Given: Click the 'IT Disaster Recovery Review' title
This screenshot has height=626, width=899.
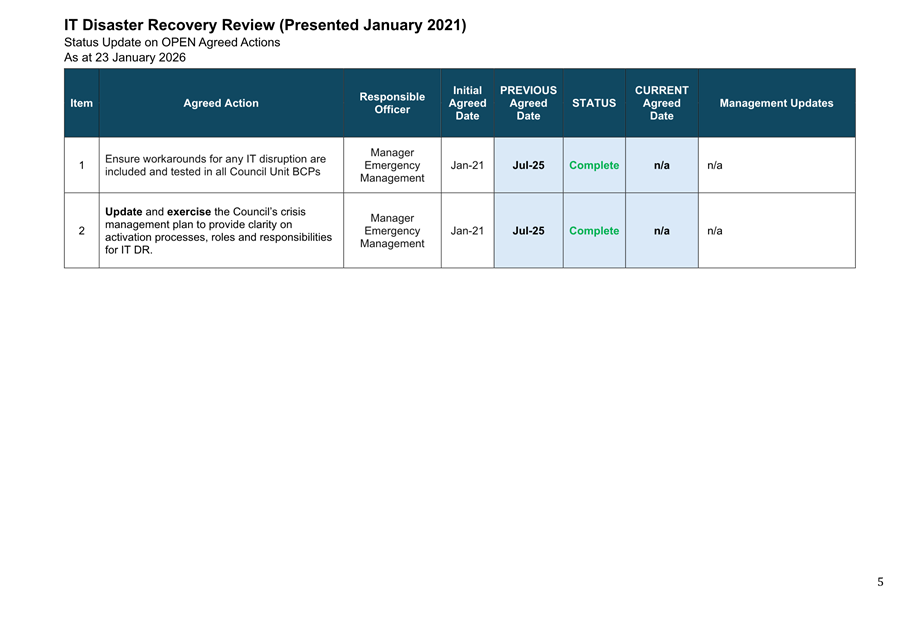Looking at the screenshot, I should pyautogui.click(x=265, y=25).
